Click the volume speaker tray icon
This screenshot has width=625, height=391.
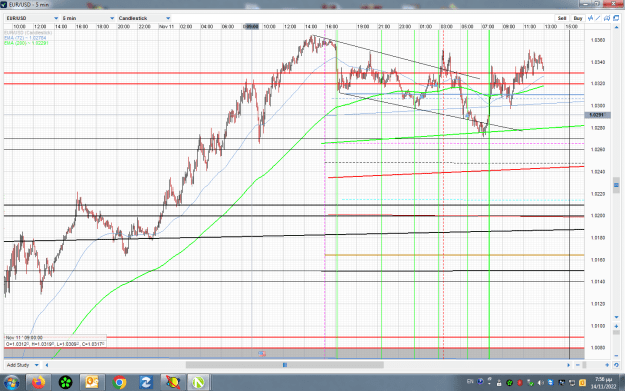[541, 383]
